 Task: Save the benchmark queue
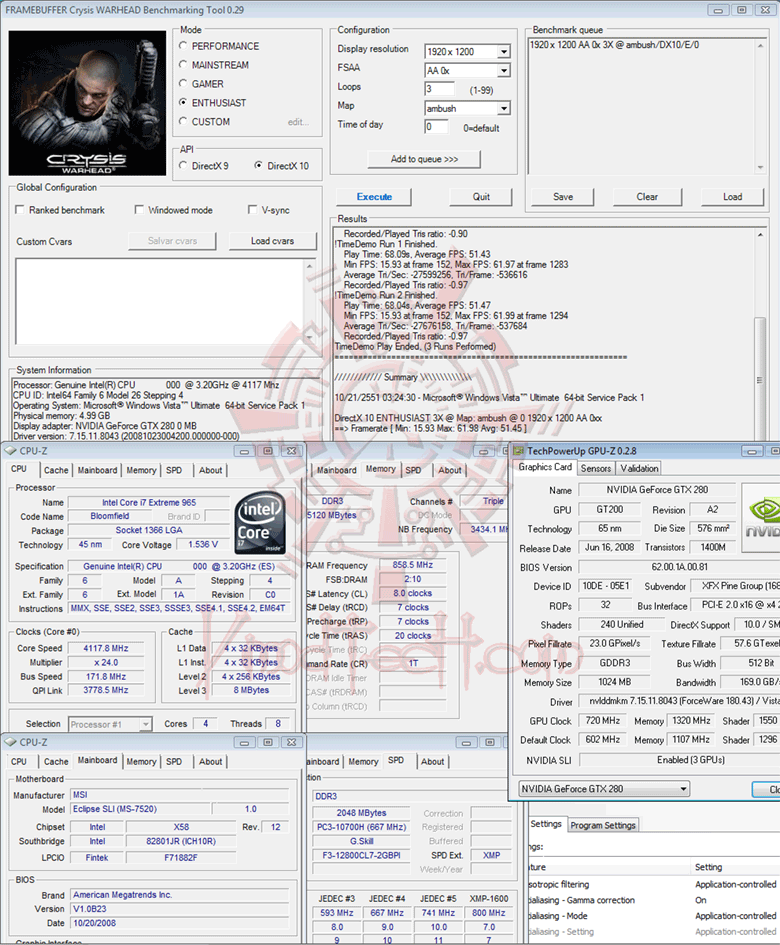[x=562, y=196]
